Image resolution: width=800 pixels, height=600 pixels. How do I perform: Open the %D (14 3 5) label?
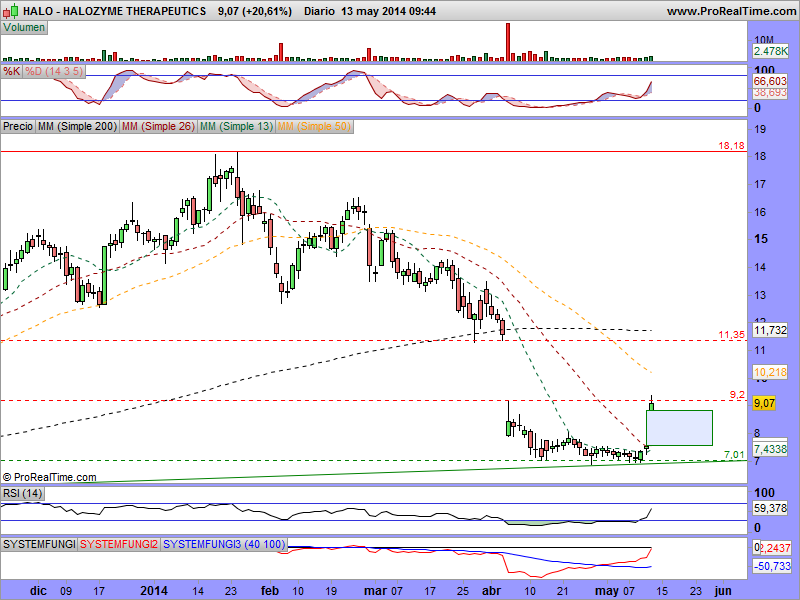(x=54, y=71)
